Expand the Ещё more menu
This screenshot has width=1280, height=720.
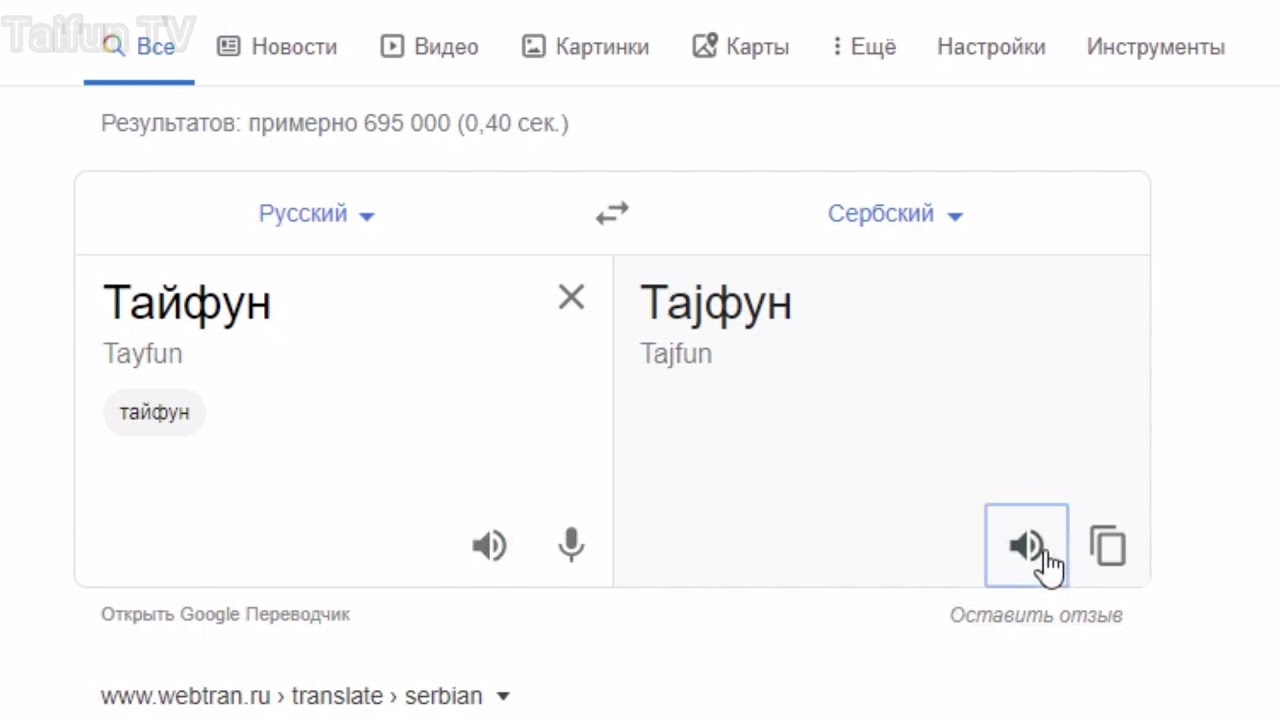pyautogui.click(x=864, y=47)
